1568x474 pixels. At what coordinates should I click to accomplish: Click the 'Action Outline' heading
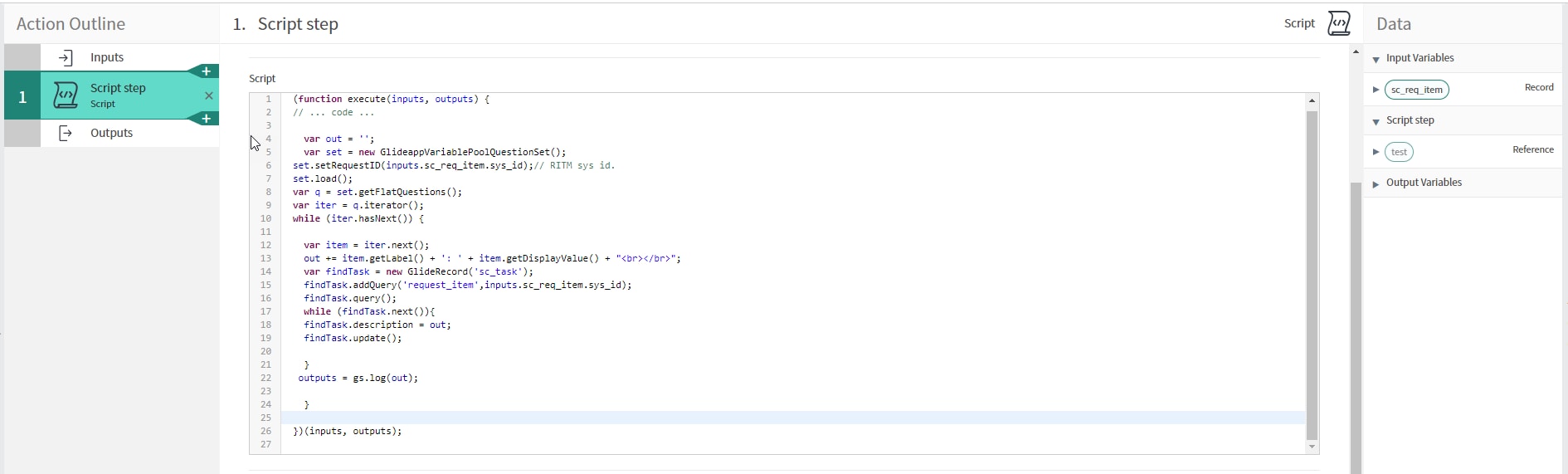click(71, 24)
